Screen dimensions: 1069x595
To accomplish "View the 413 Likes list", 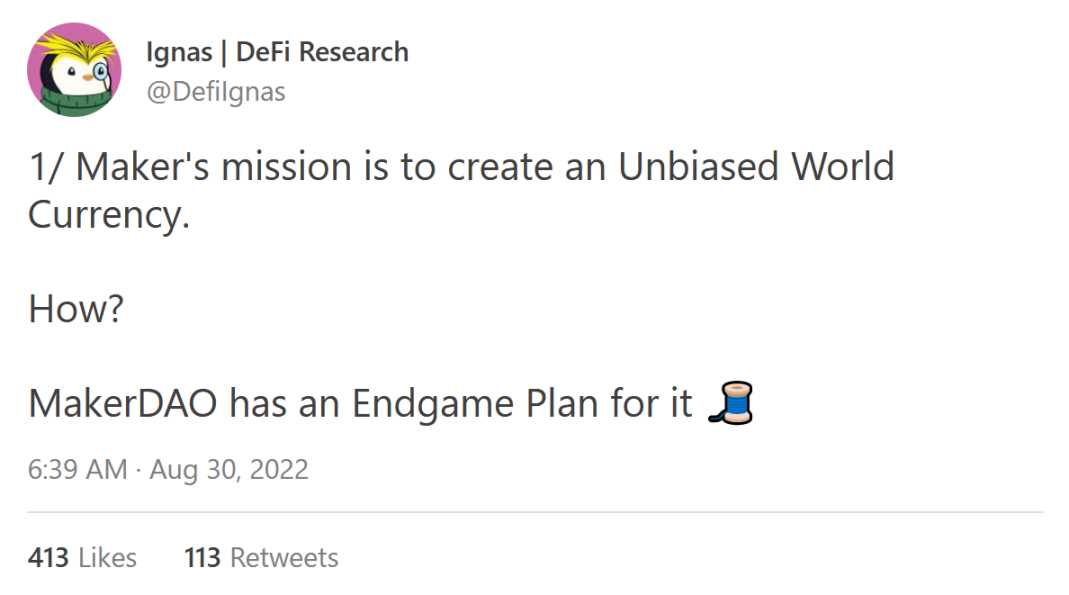I will [x=82, y=557].
